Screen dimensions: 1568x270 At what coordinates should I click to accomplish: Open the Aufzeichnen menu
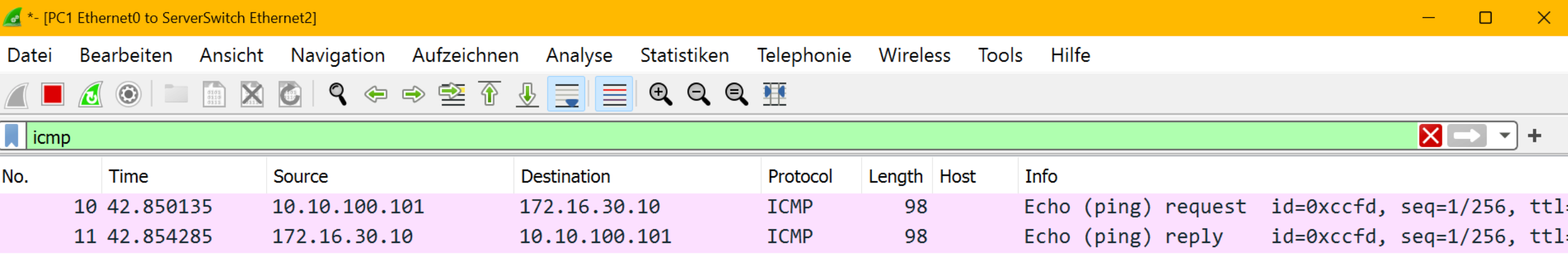pos(465,55)
